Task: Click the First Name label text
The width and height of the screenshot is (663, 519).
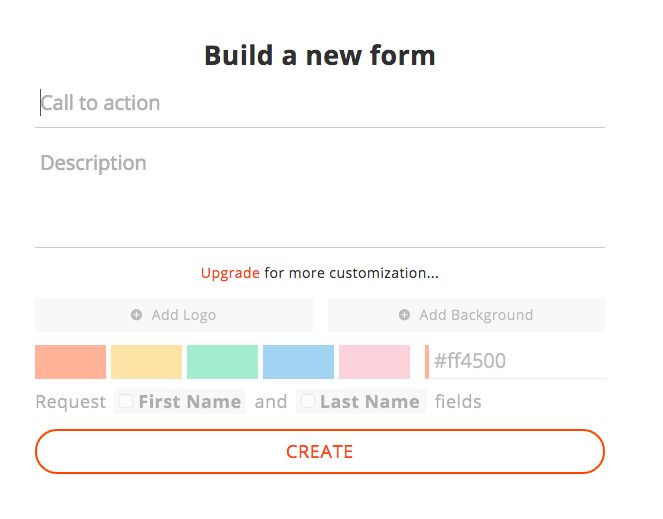Action: coord(190,402)
